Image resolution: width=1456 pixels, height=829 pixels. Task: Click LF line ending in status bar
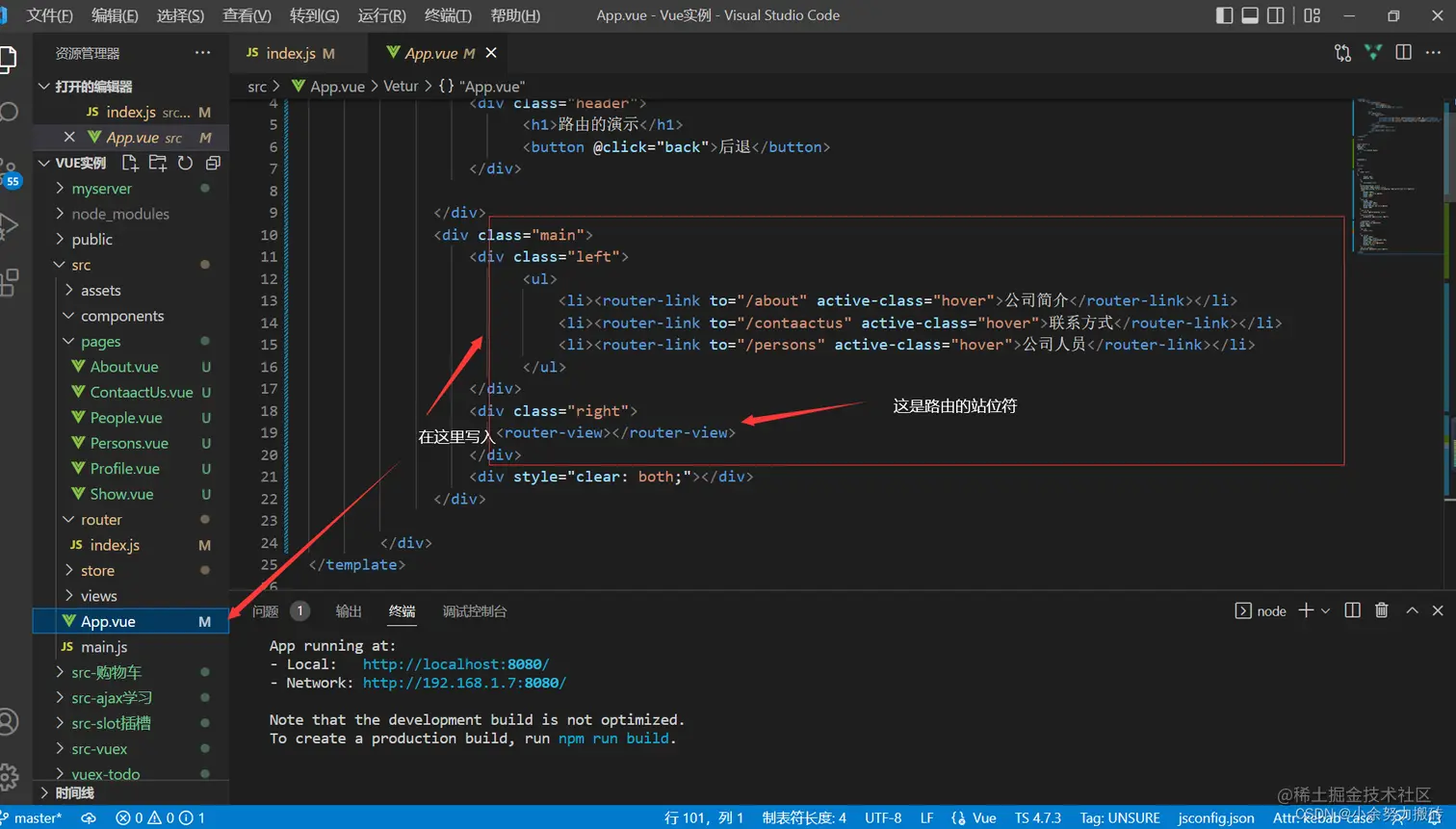point(926,817)
